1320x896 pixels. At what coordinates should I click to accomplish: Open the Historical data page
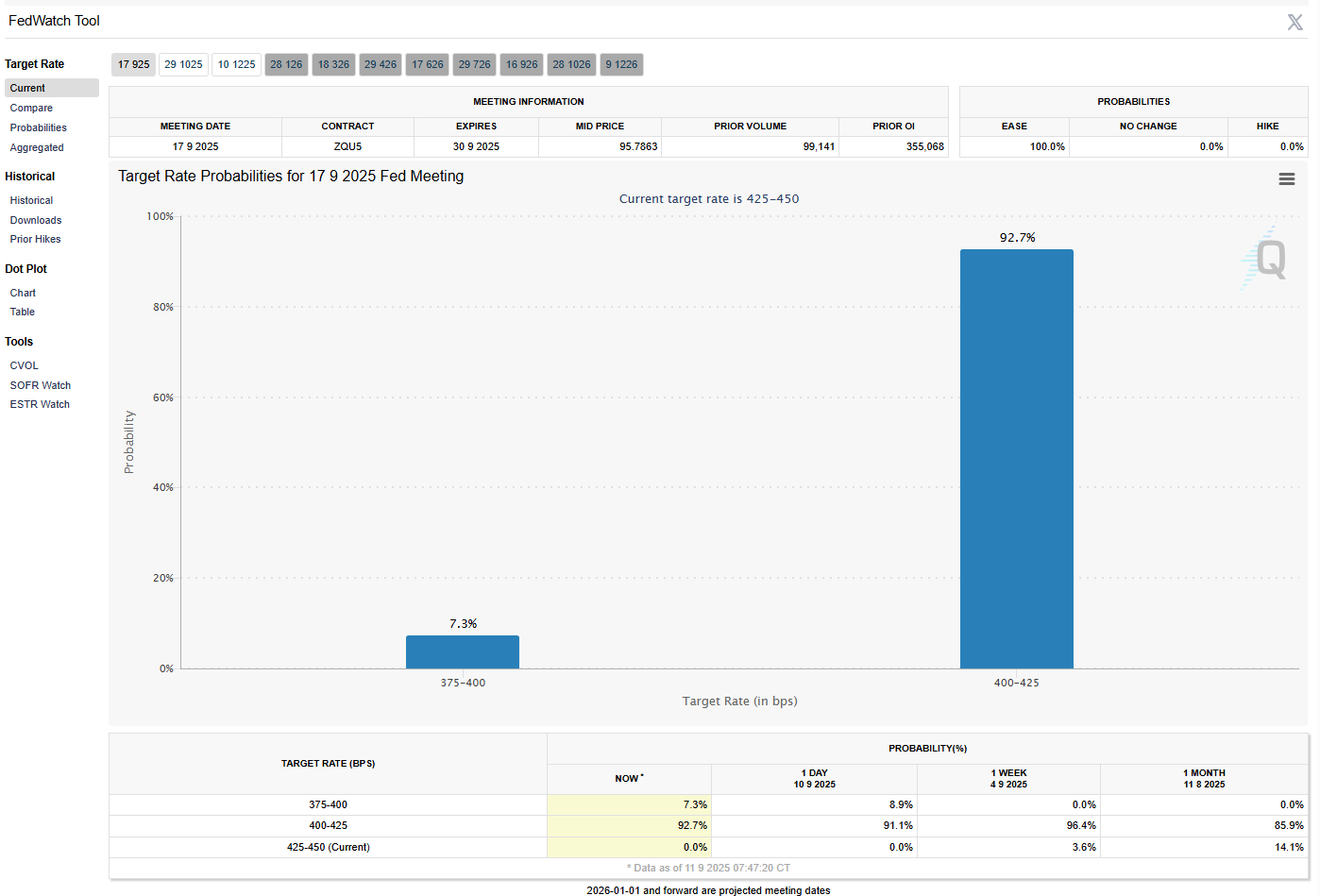tap(31, 200)
